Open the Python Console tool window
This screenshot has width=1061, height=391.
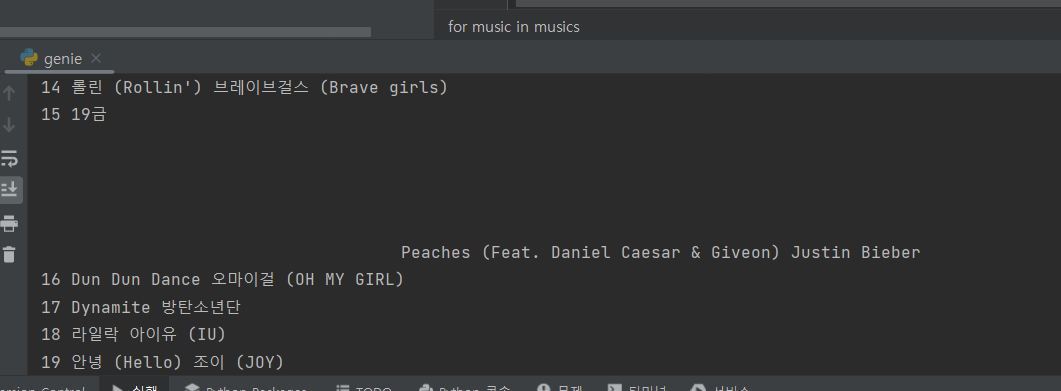(x=466, y=388)
